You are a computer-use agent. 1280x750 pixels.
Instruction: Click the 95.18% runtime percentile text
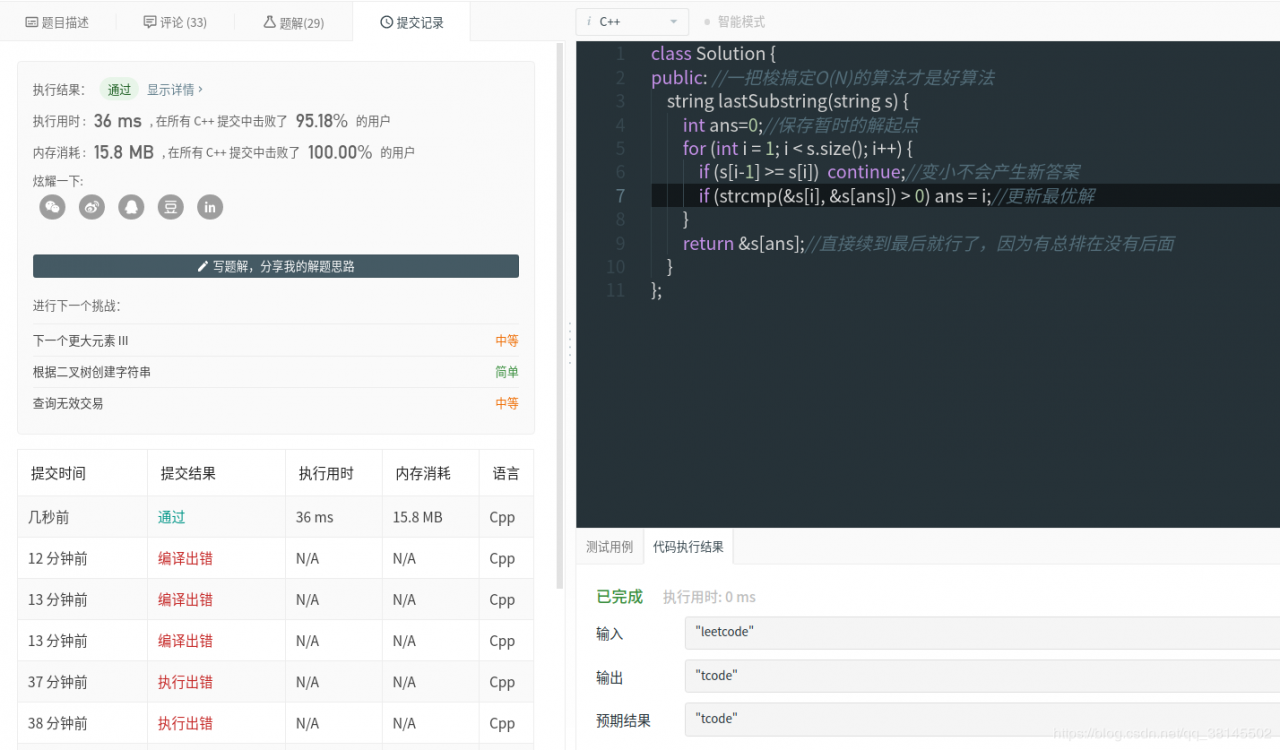(322, 121)
